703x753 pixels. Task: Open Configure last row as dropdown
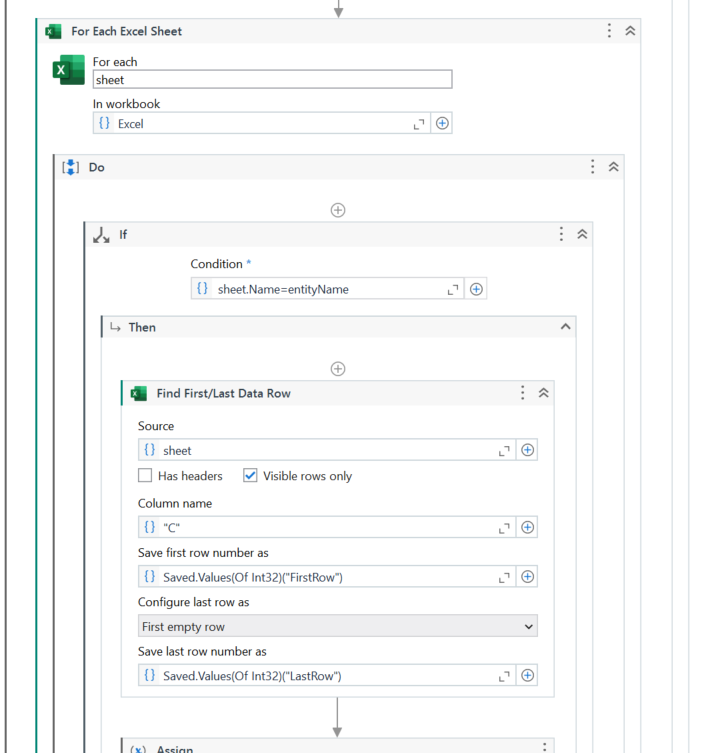(338, 627)
